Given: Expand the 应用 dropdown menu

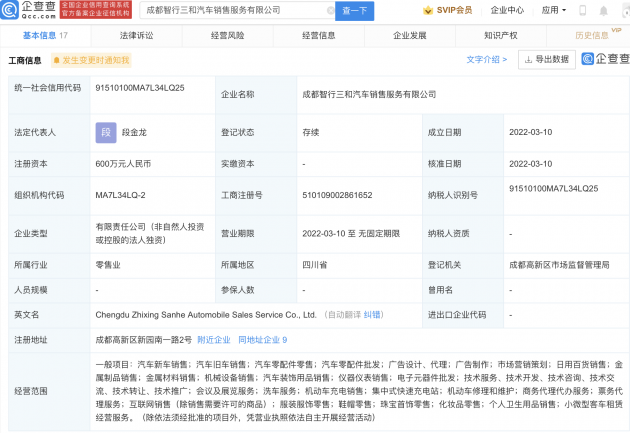Looking at the screenshot, I should coord(554,10).
